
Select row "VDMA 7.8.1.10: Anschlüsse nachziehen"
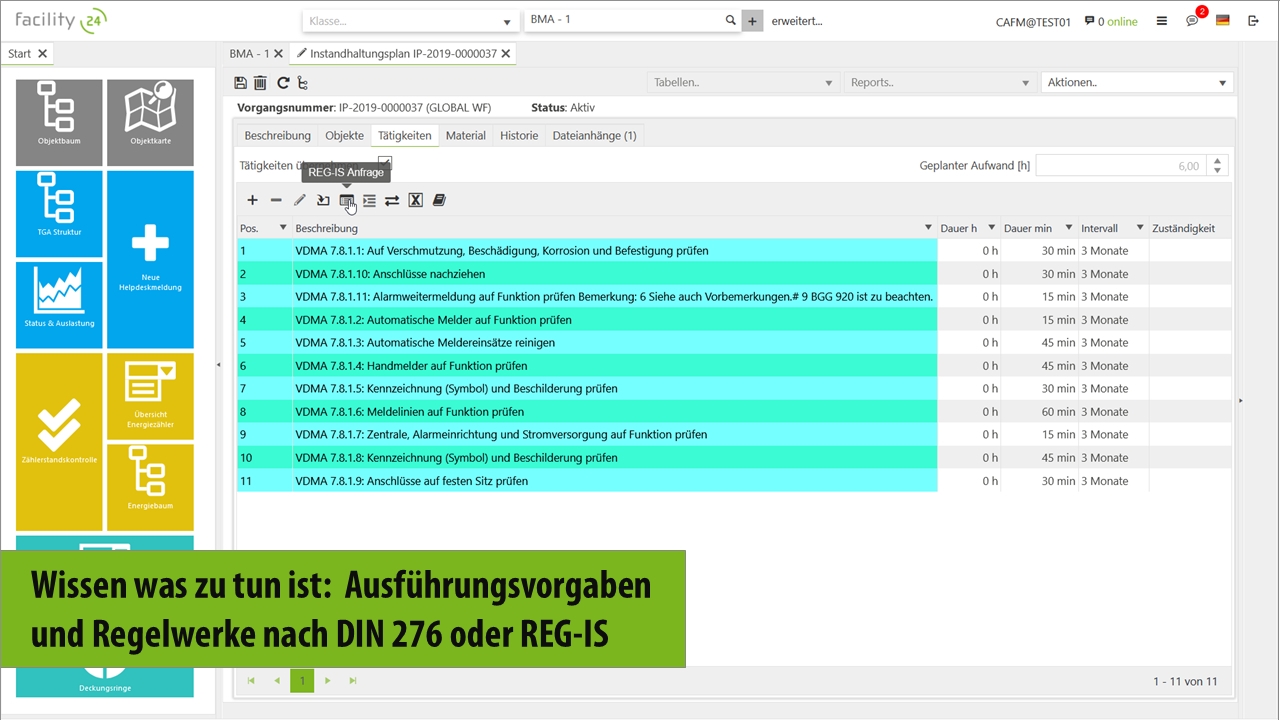click(734, 274)
